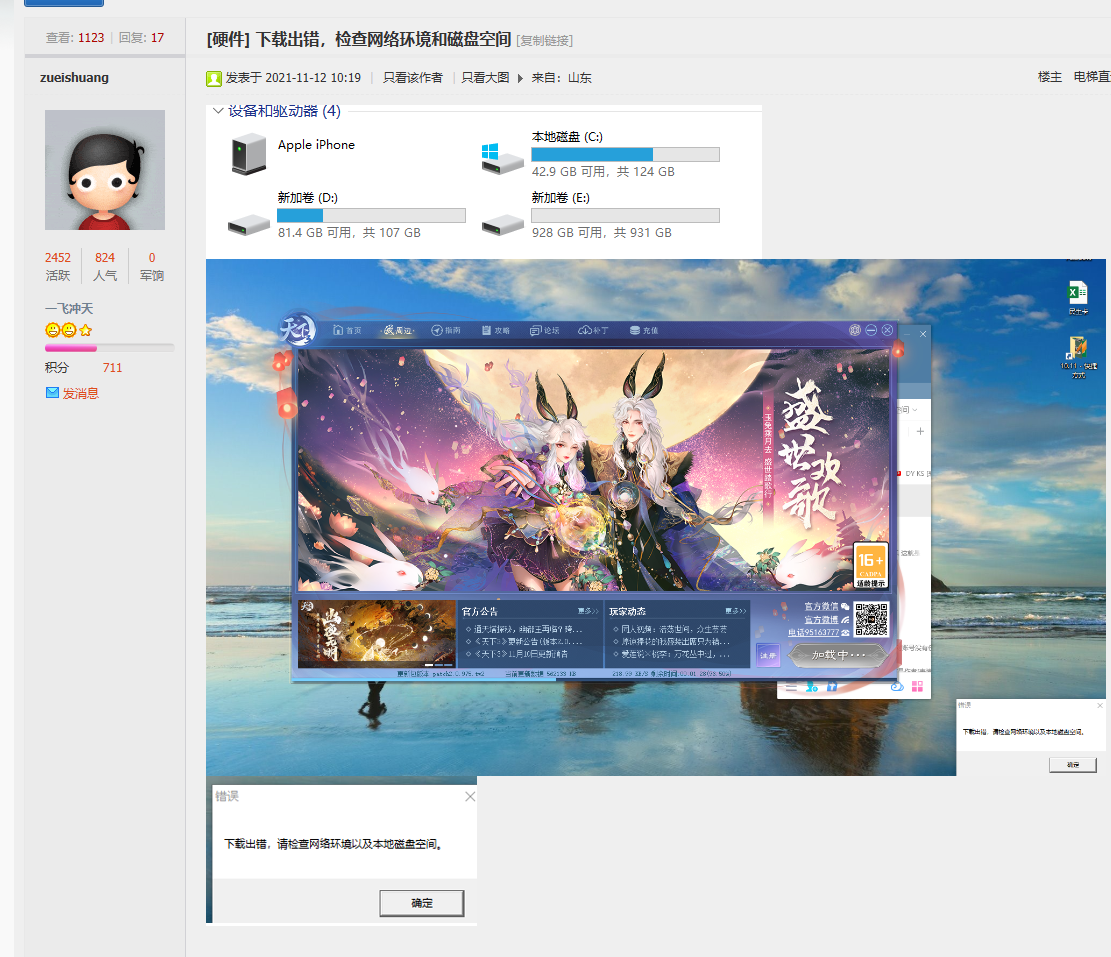Click the blue cloud icon in the background window
This screenshot has height=957, width=1111.
pyautogui.click(x=896, y=686)
